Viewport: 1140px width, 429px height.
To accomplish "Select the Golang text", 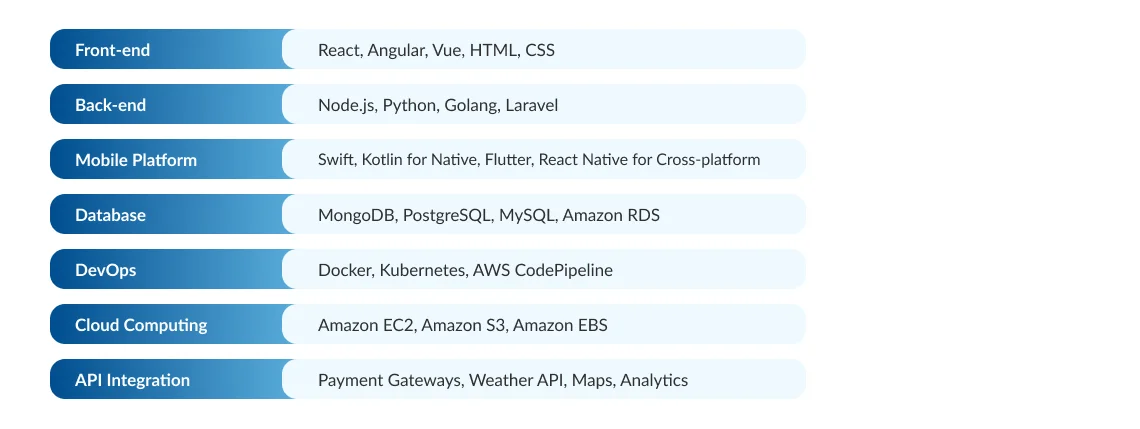I will click(470, 105).
